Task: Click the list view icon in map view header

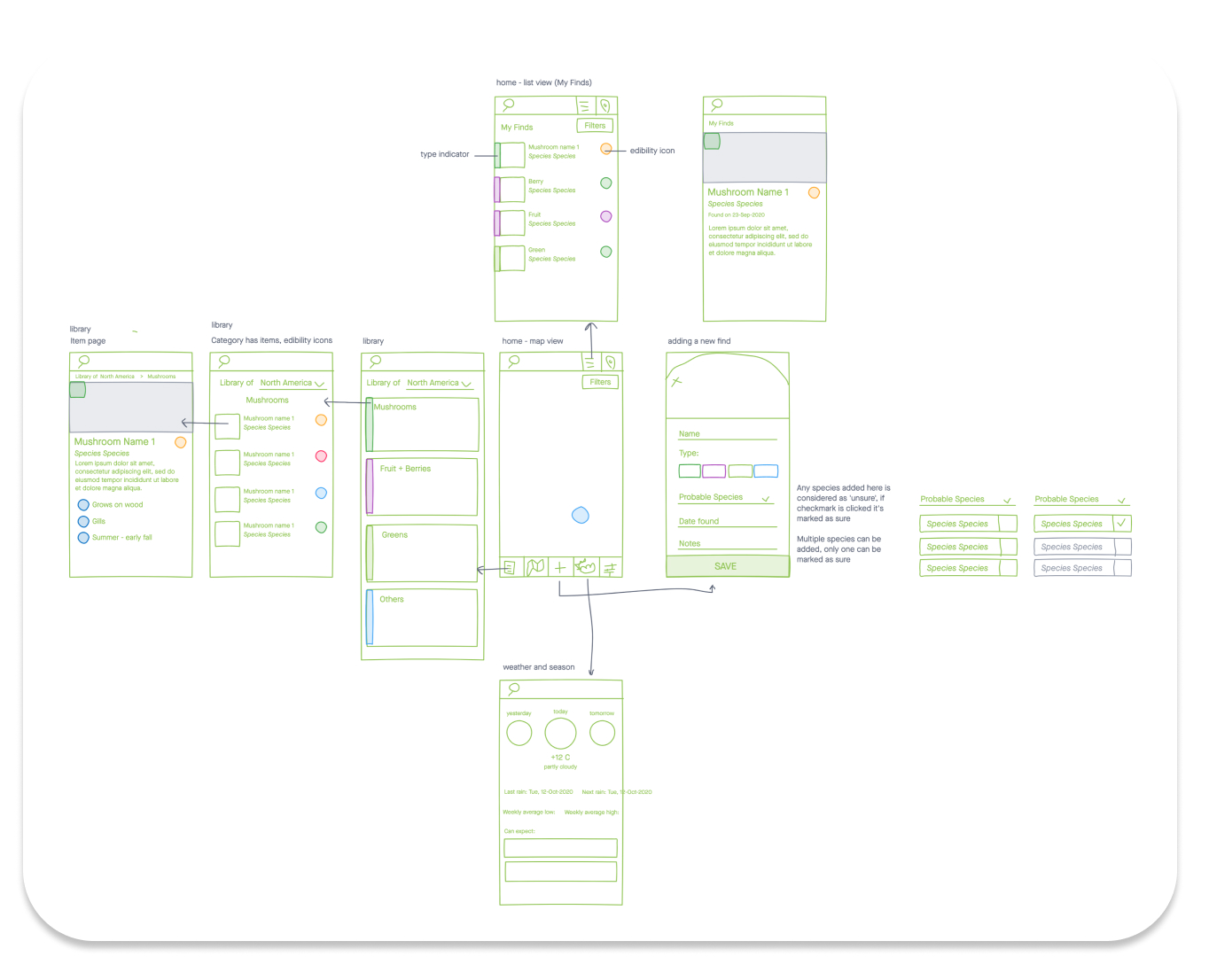Action: click(x=589, y=362)
